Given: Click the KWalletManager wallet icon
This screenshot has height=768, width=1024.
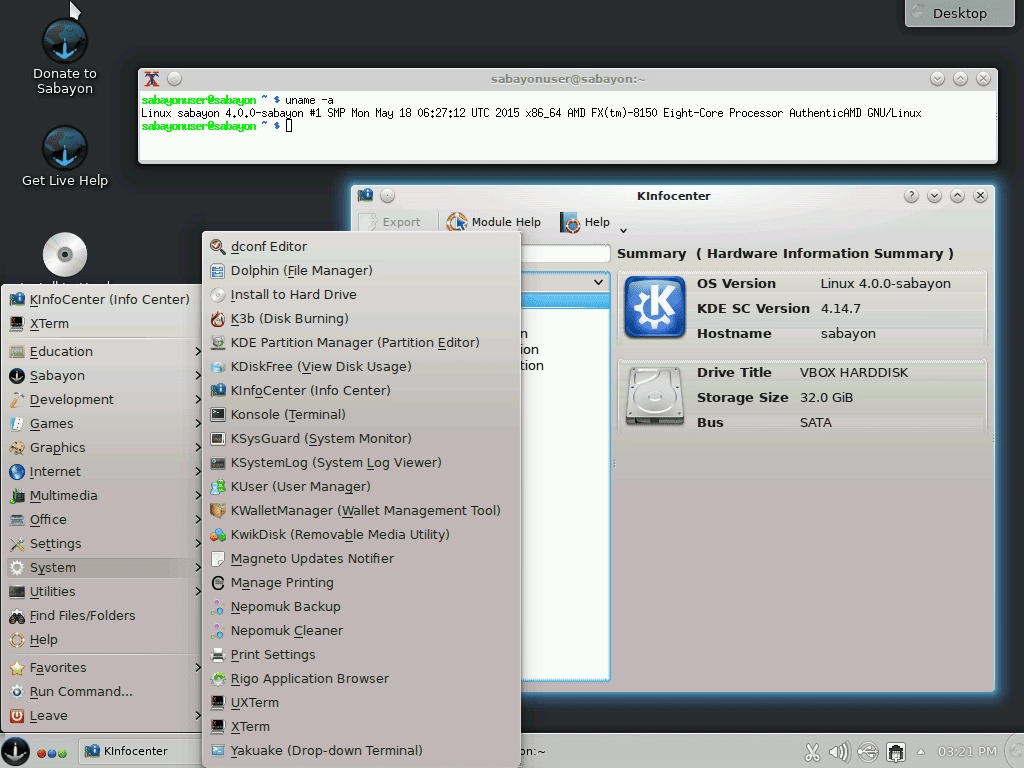Looking at the screenshot, I should point(217,511).
